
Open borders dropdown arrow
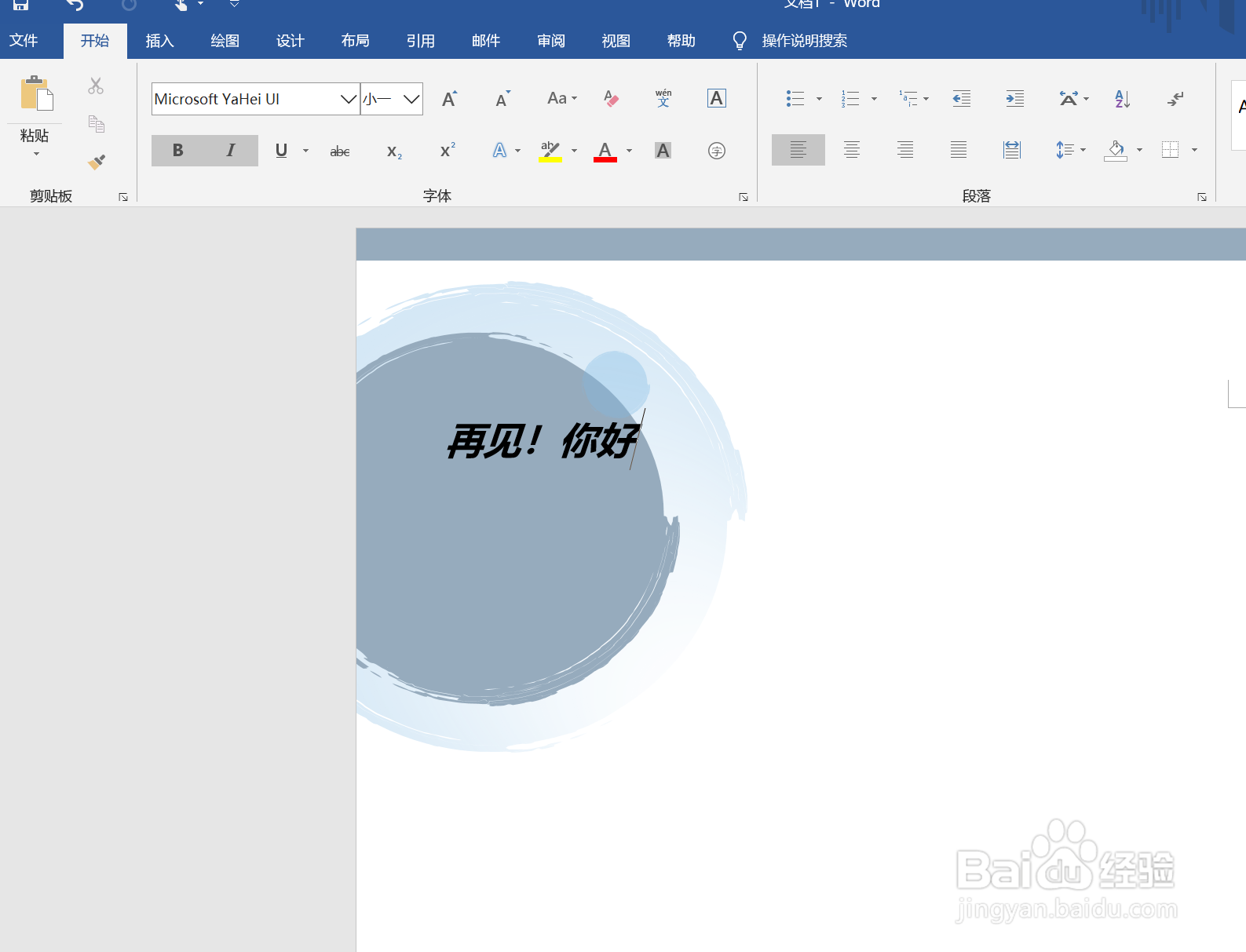coord(1194,150)
